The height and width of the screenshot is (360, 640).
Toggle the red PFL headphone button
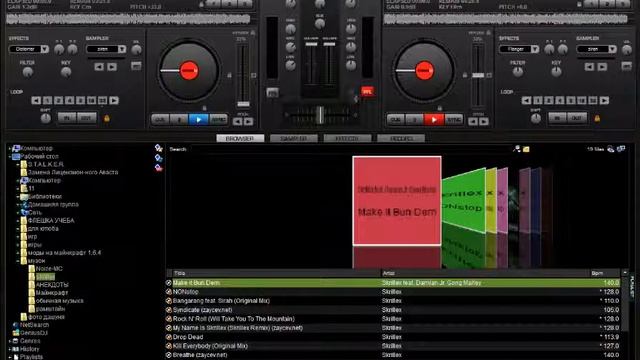coord(367,91)
